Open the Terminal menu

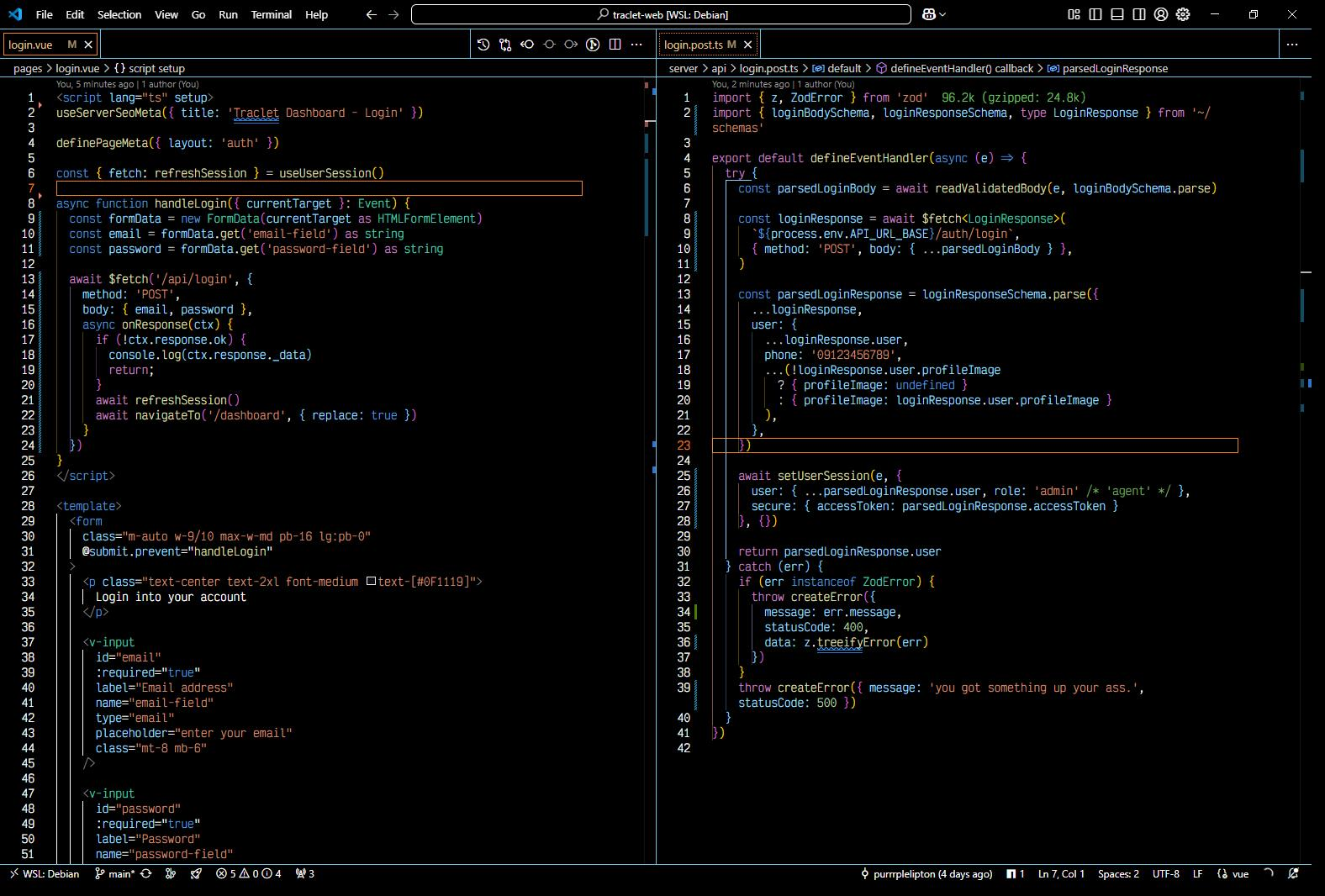tap(272, 14)
